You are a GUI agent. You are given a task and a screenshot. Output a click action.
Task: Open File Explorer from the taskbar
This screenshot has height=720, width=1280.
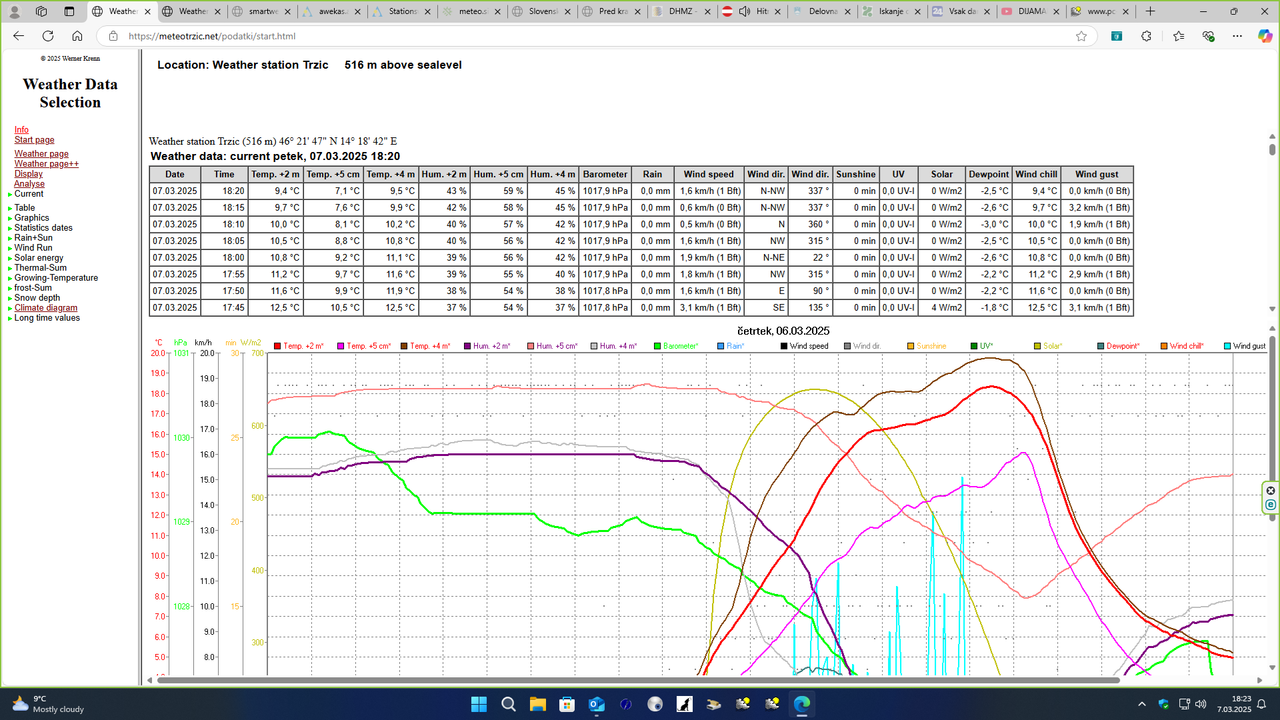coord(537,704)
